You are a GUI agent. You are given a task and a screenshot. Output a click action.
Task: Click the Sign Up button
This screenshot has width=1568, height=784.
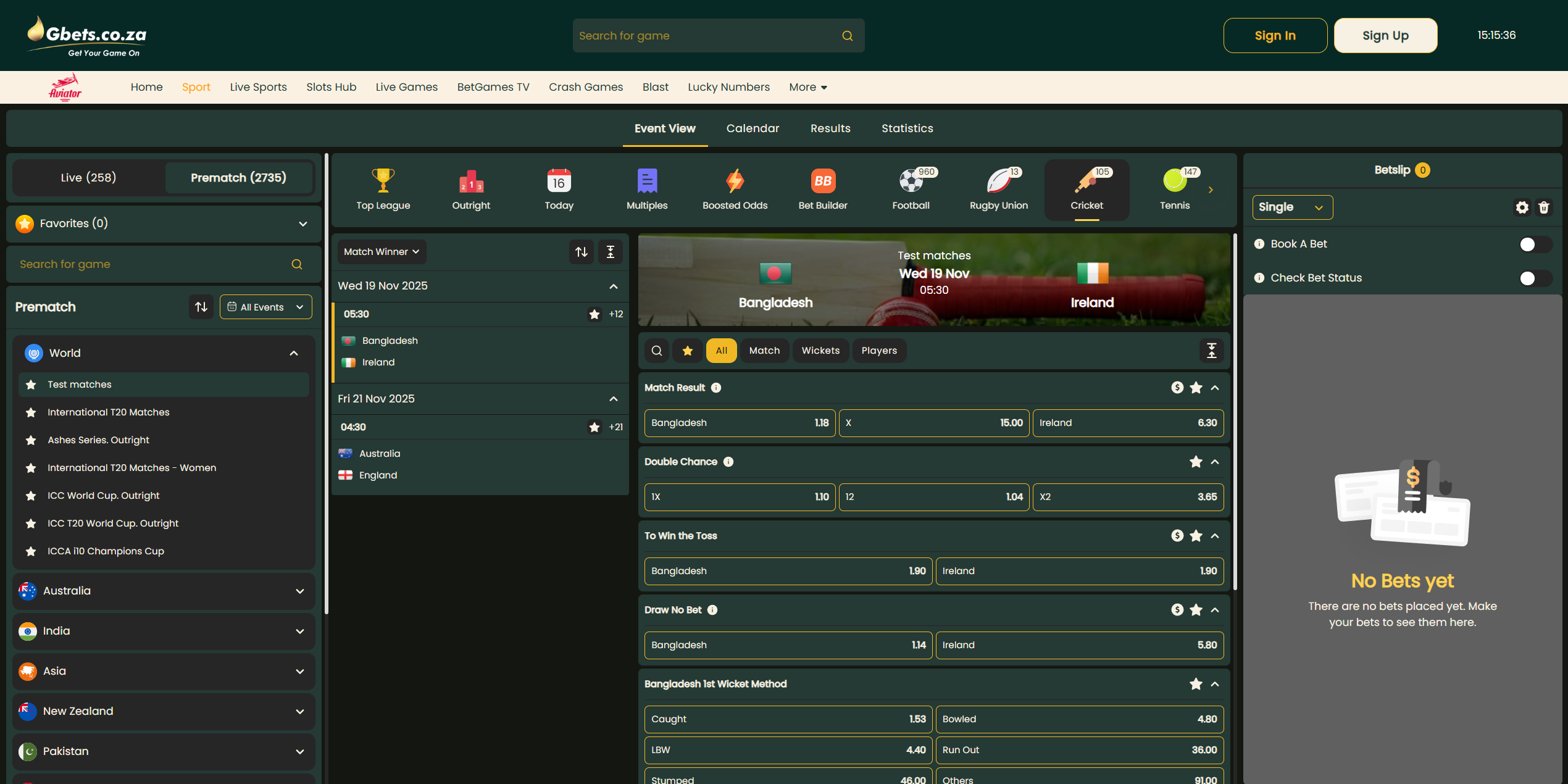1386,35
